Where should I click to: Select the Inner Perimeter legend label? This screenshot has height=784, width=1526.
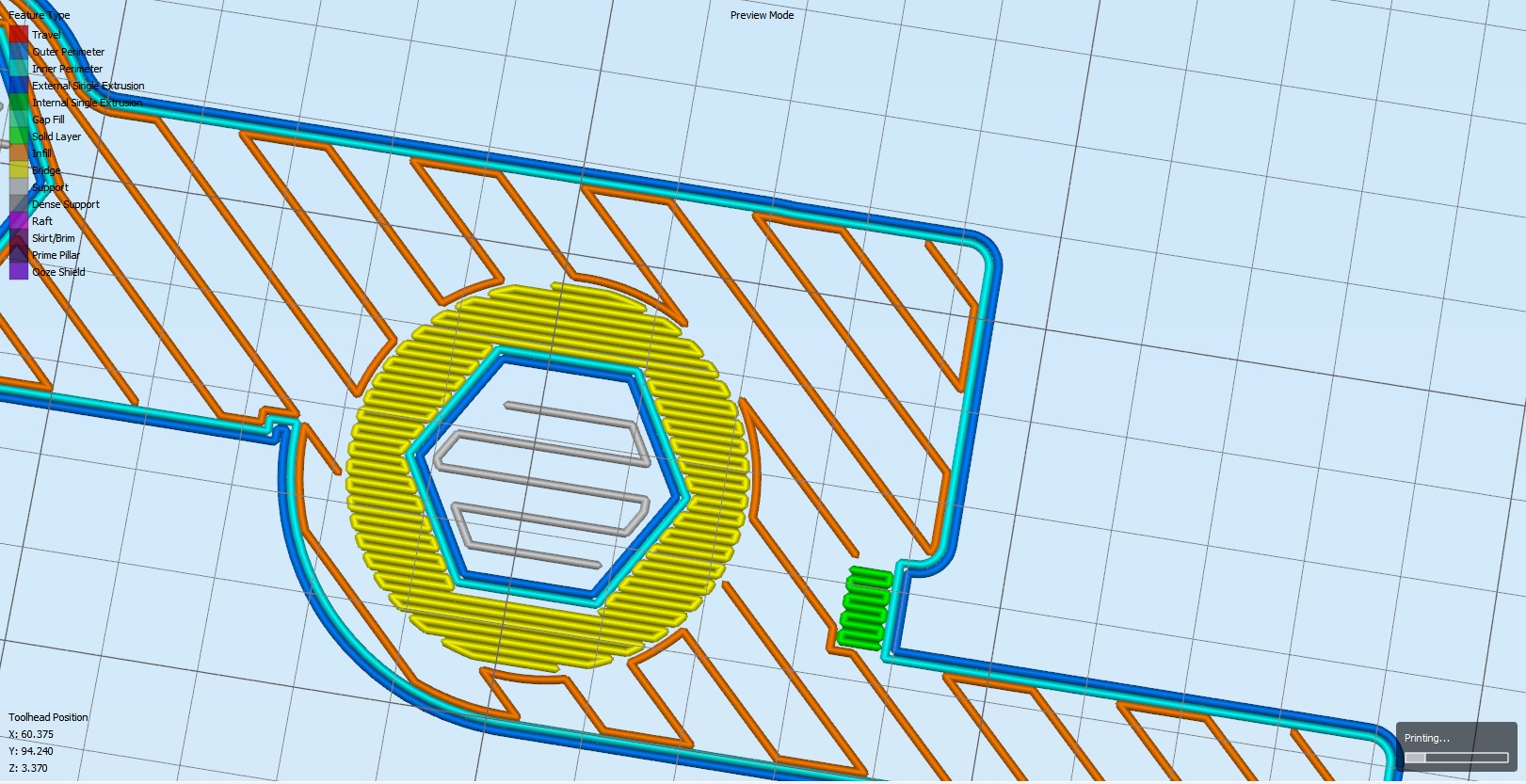67,69
